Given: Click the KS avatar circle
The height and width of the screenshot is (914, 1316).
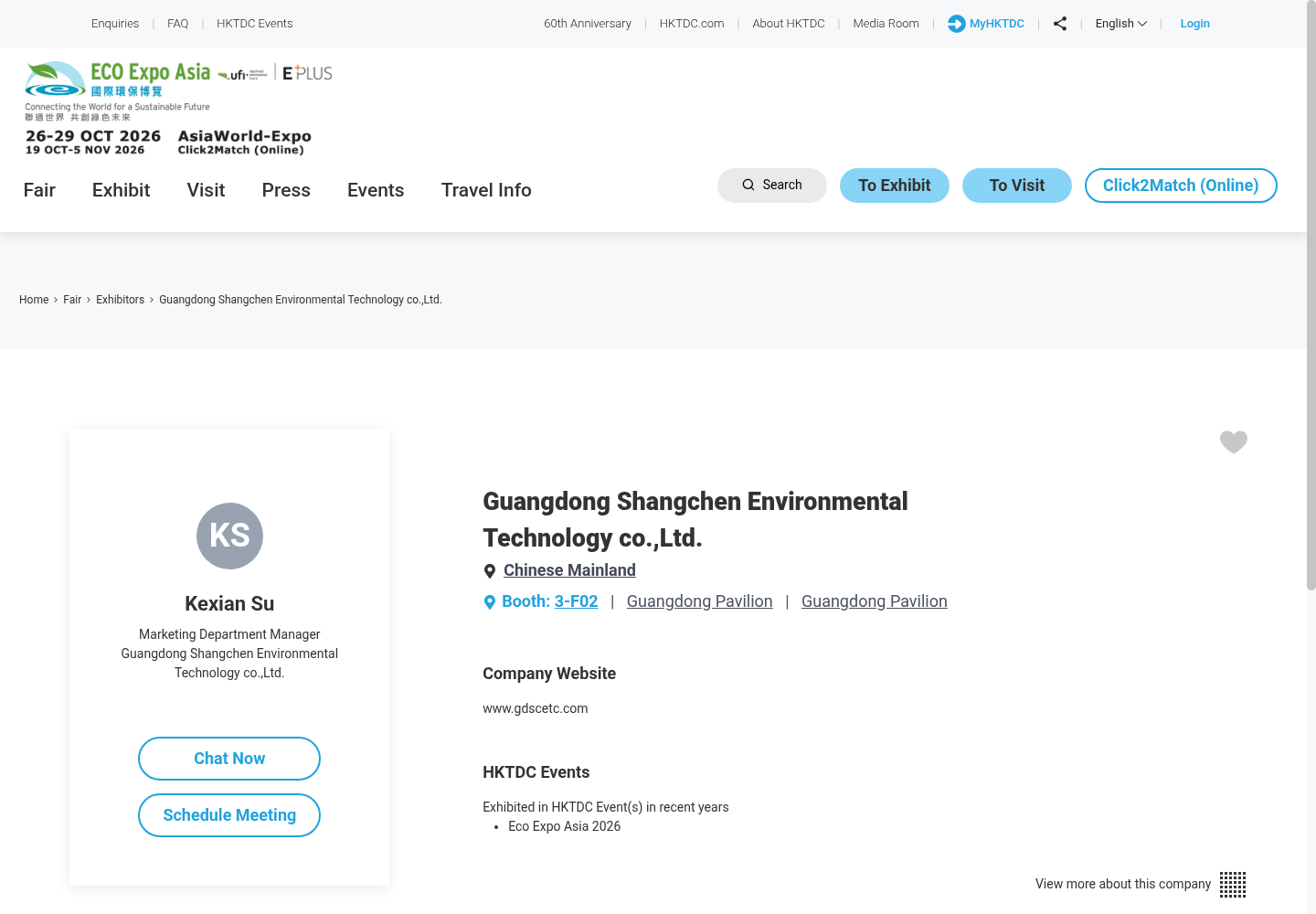Looking at the screenshot, I should 229,536.
